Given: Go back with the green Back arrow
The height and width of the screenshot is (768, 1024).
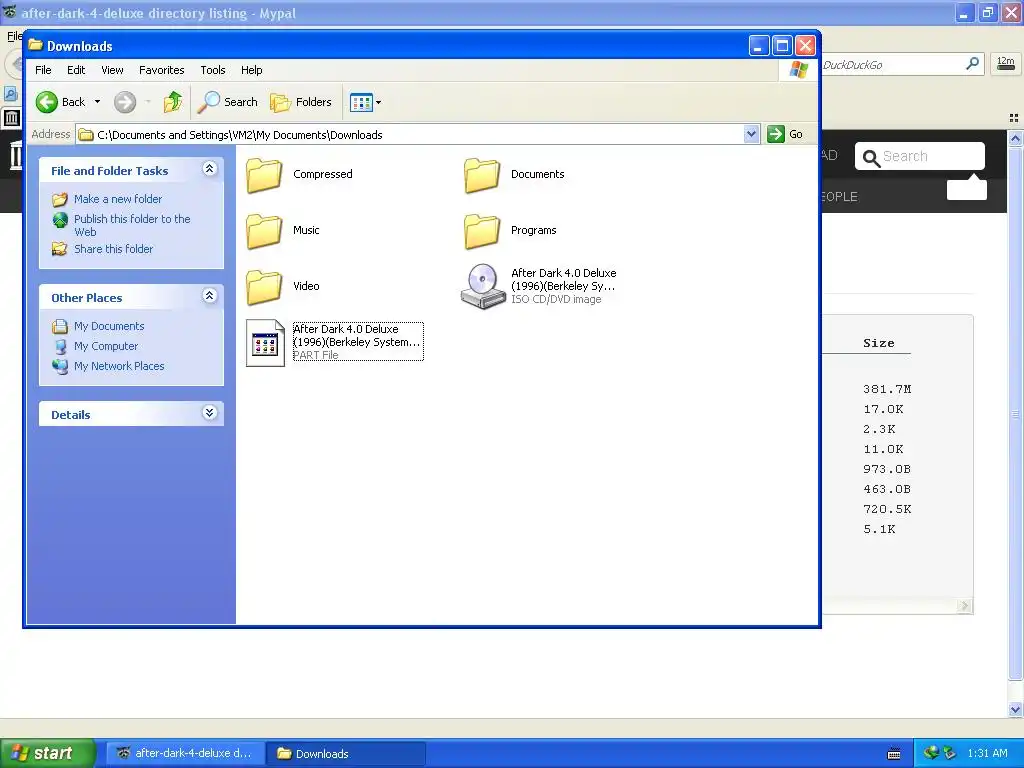Looking at the screenshot, I should pos(61,102).
